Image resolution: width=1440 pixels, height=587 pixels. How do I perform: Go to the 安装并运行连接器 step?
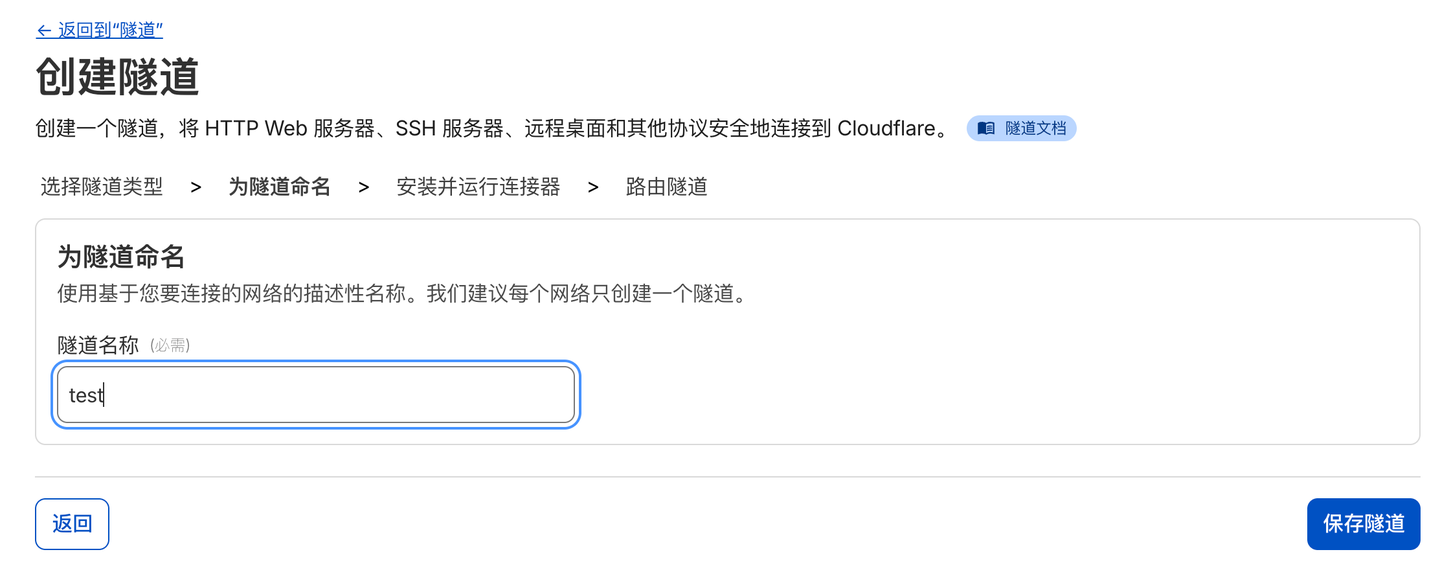coord(478,187)
